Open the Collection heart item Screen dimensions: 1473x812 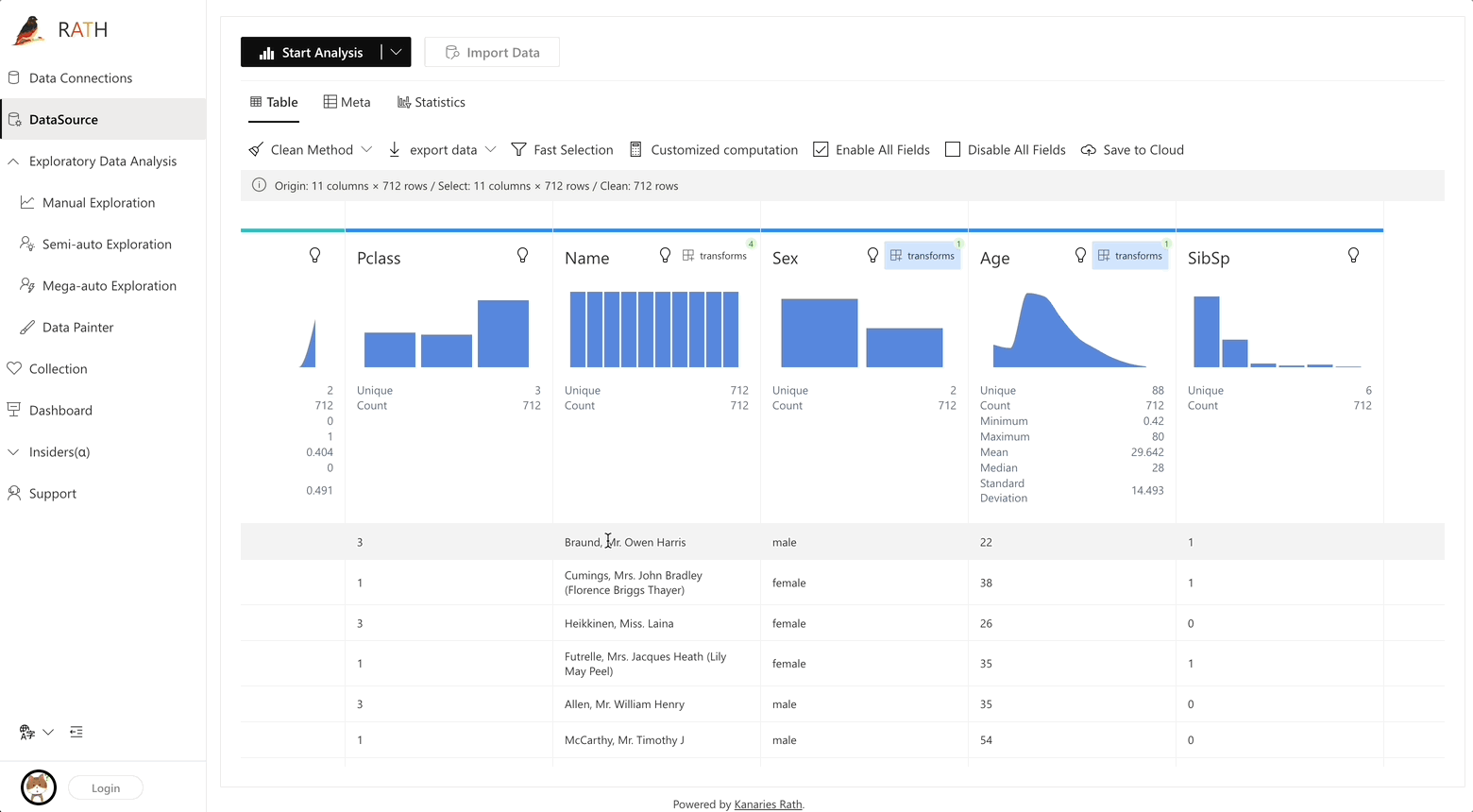tap(58, 369)
